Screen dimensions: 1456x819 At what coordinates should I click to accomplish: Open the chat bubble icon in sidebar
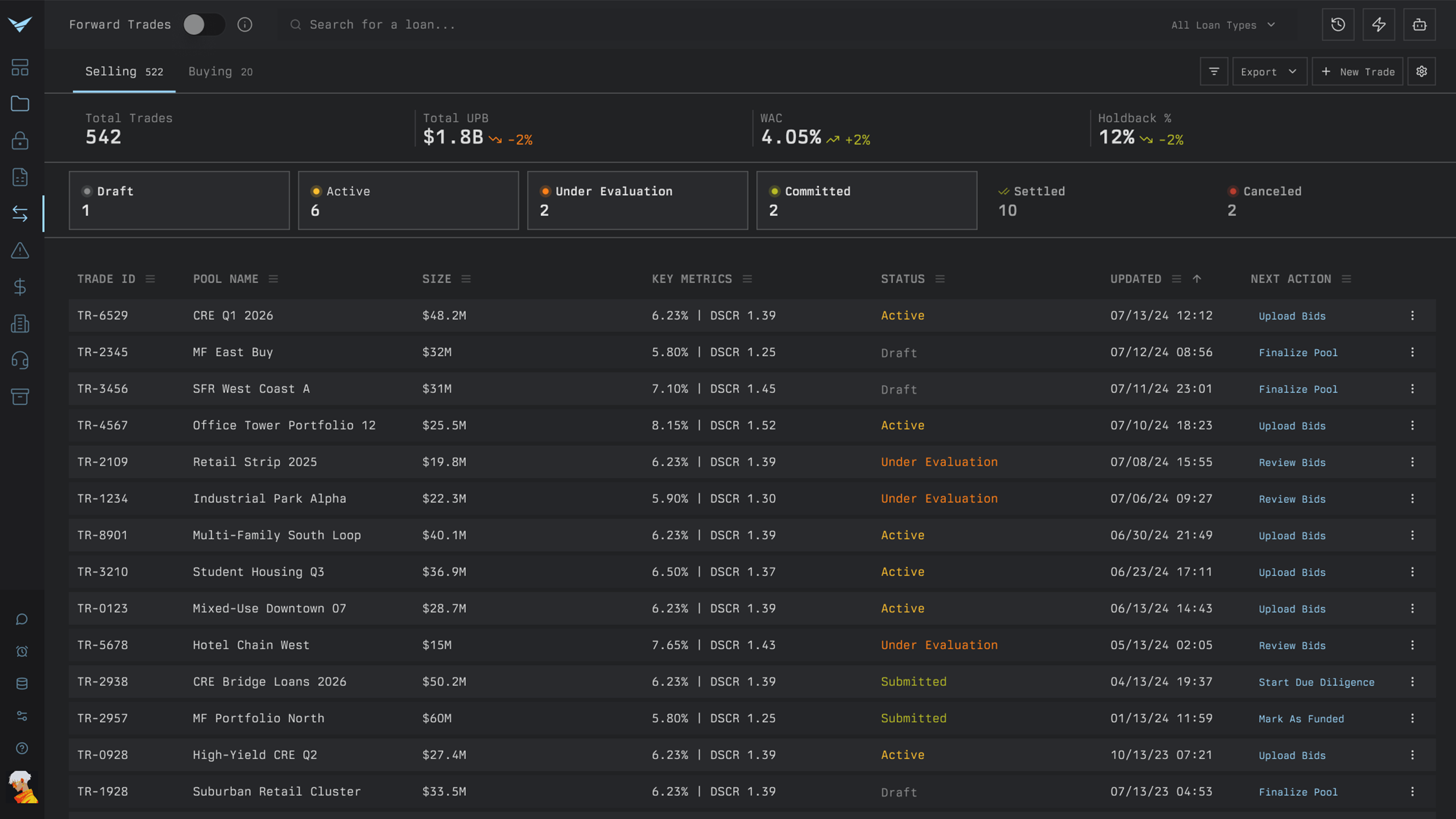(22, 619)
